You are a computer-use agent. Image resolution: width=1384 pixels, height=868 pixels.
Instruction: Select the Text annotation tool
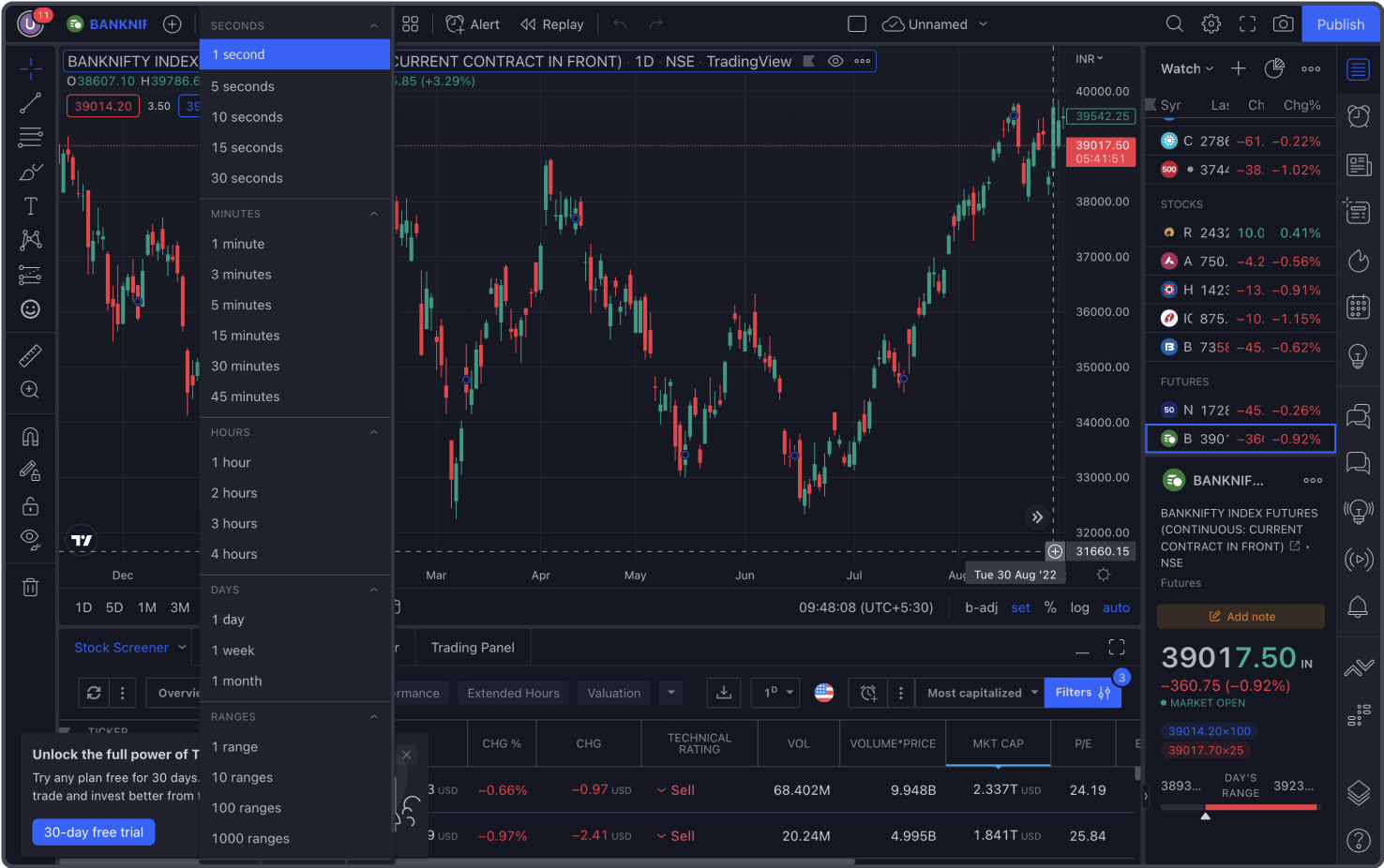click(30, 206)
